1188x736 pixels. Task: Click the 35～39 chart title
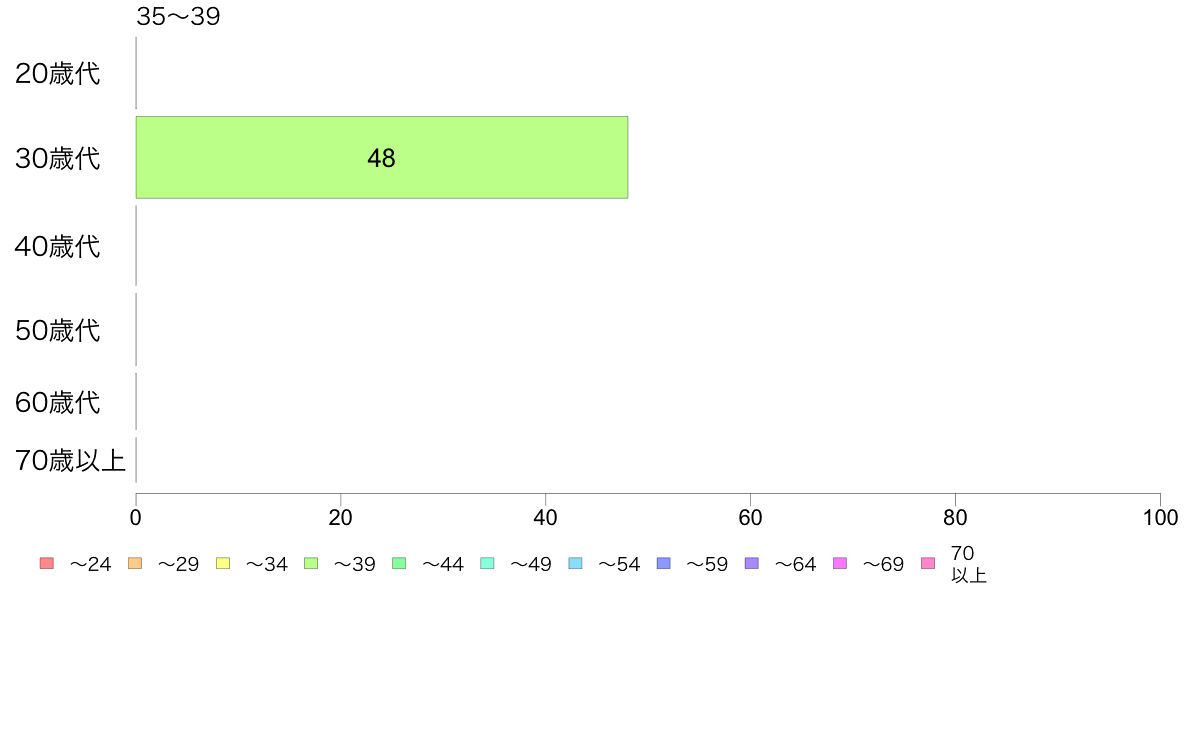pyautogui.click(x=178, y=16)
